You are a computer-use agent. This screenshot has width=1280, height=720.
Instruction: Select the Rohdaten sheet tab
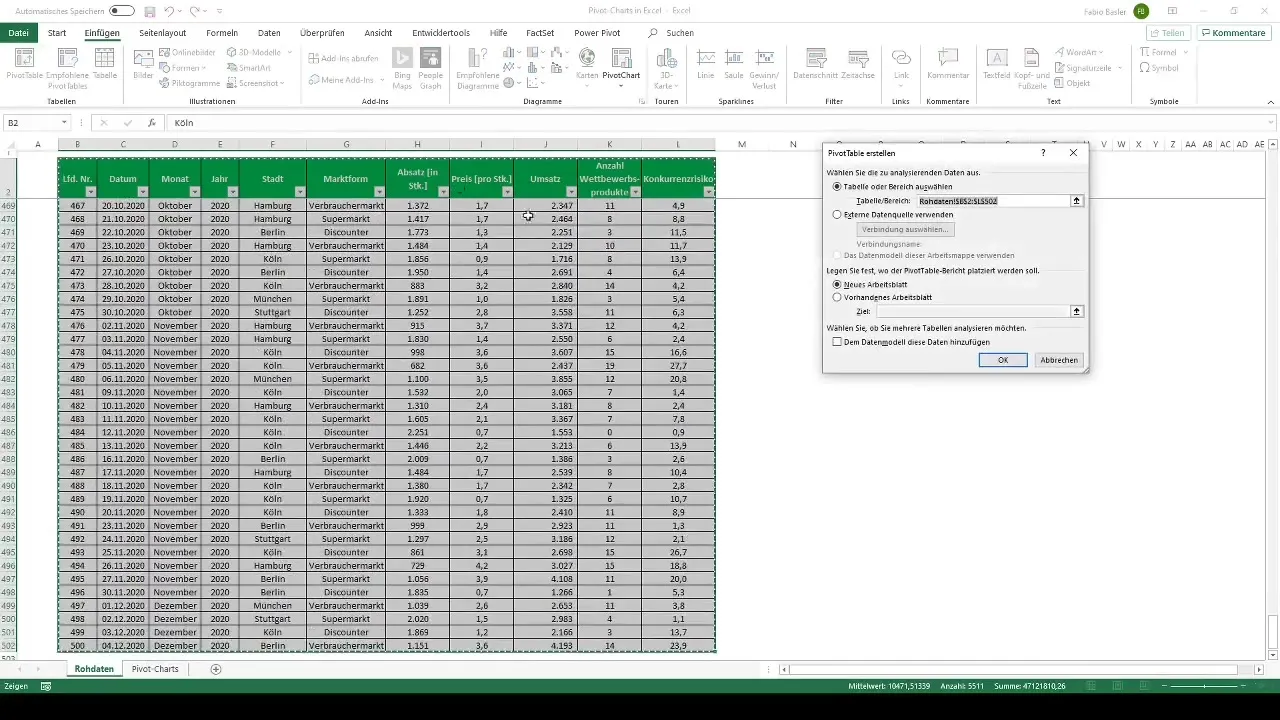pyautogui.click(x=94, y=669)
